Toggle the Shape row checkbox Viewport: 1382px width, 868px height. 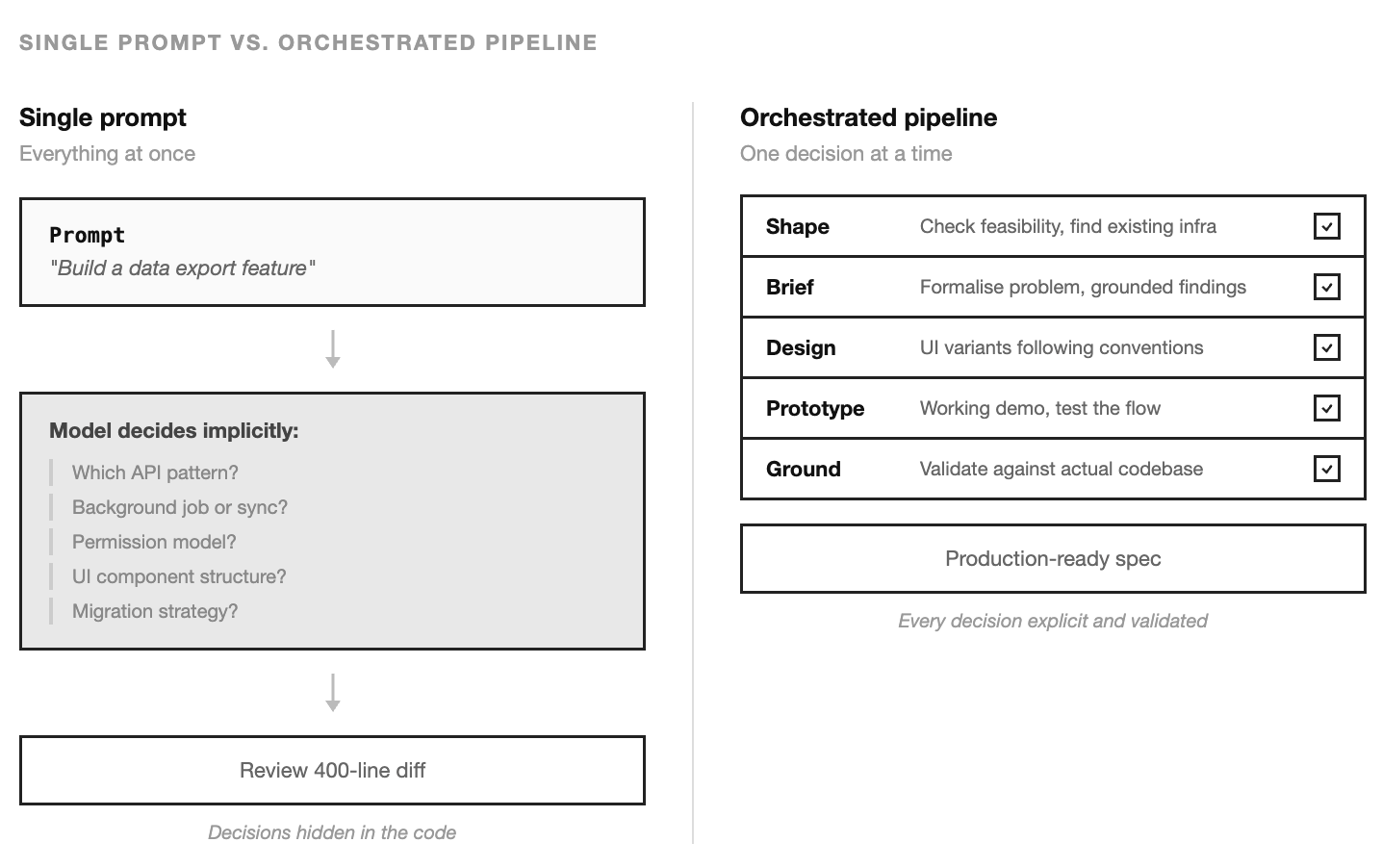1326,226
